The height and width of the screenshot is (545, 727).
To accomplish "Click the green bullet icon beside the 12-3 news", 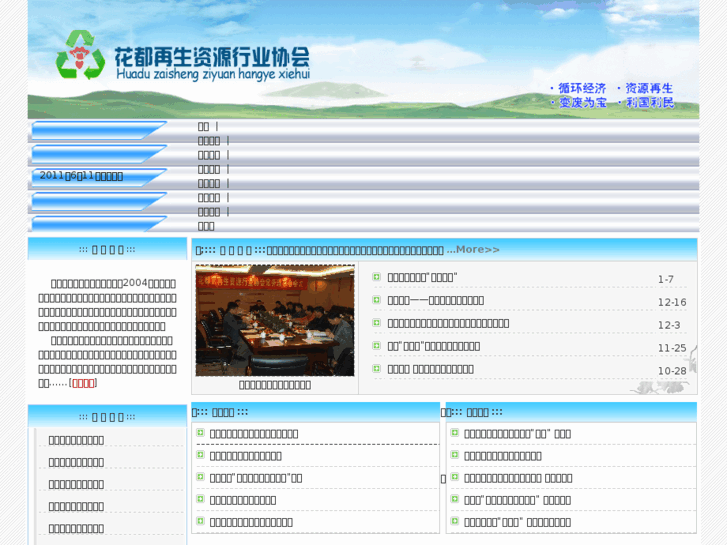I will click(x=376, y=322).
